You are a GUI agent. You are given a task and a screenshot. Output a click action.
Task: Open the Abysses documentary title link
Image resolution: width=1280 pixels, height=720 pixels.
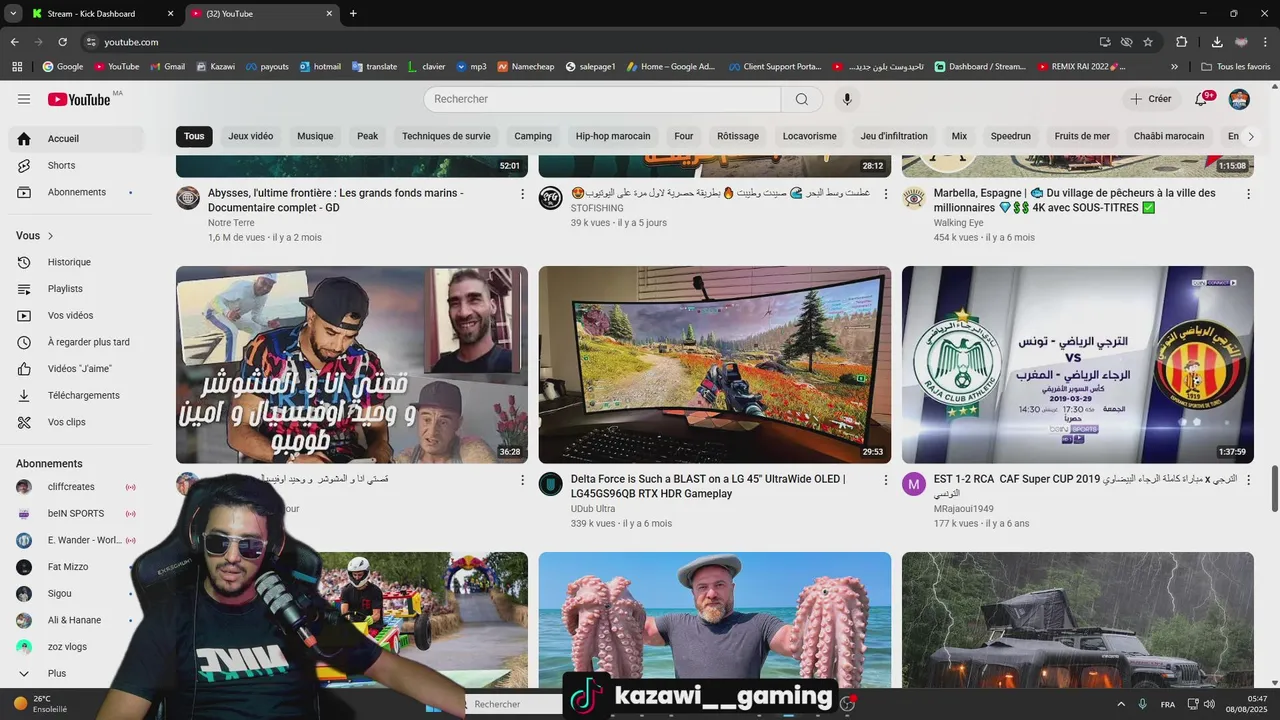click(x=336, y=200)
